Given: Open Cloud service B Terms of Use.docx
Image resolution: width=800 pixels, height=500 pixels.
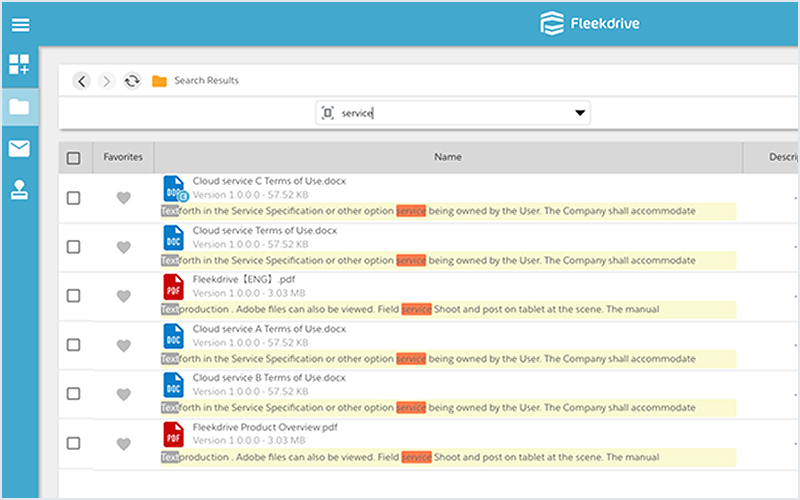Looking at the screenshot, I should 269,378.
